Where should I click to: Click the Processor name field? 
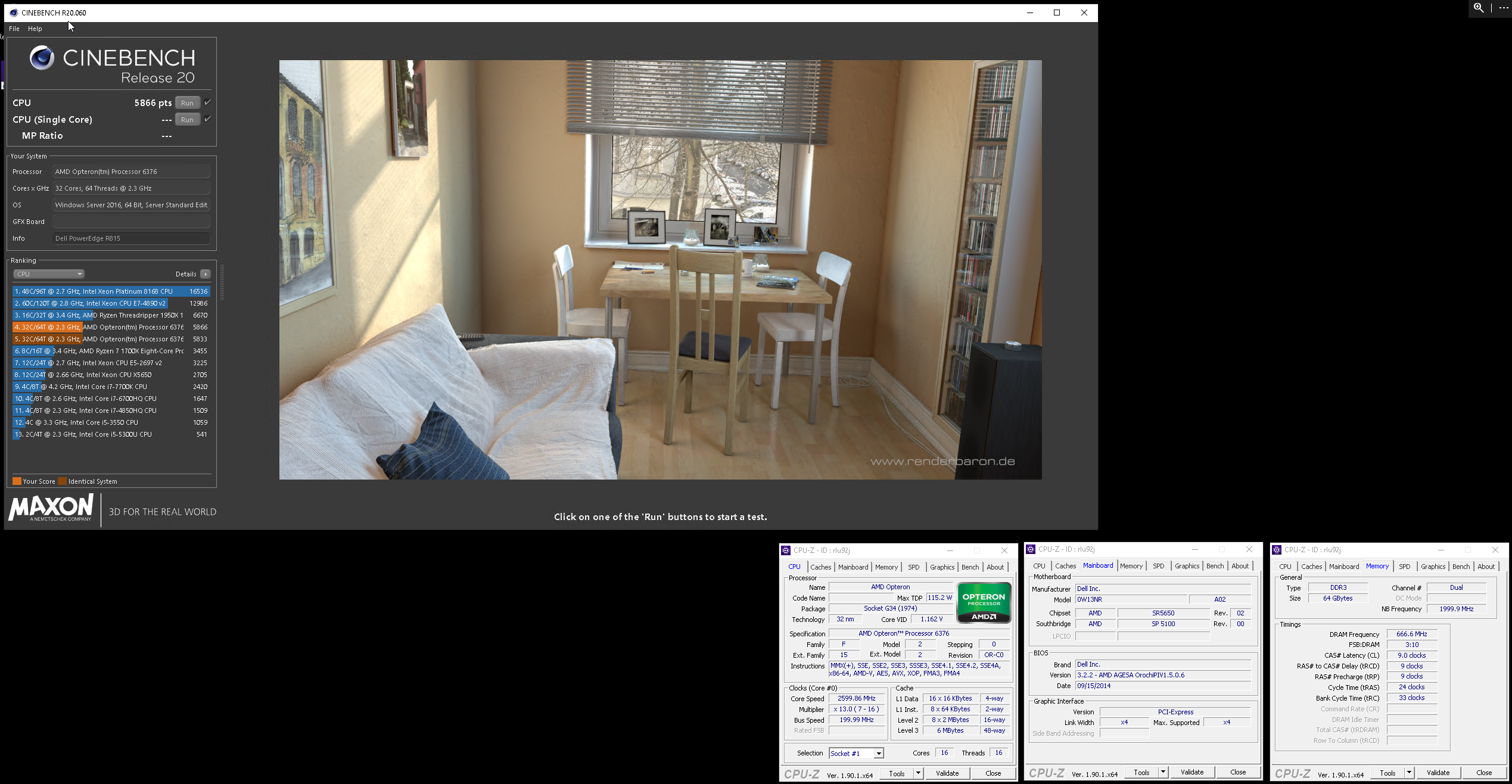pos(131,172)
